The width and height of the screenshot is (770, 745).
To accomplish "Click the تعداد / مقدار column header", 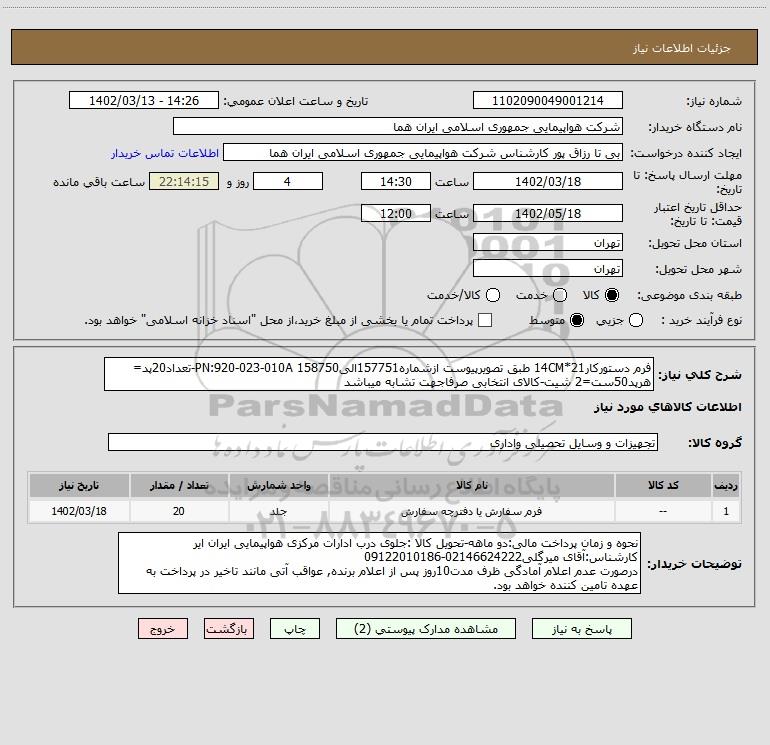I will tap(179, 486).
